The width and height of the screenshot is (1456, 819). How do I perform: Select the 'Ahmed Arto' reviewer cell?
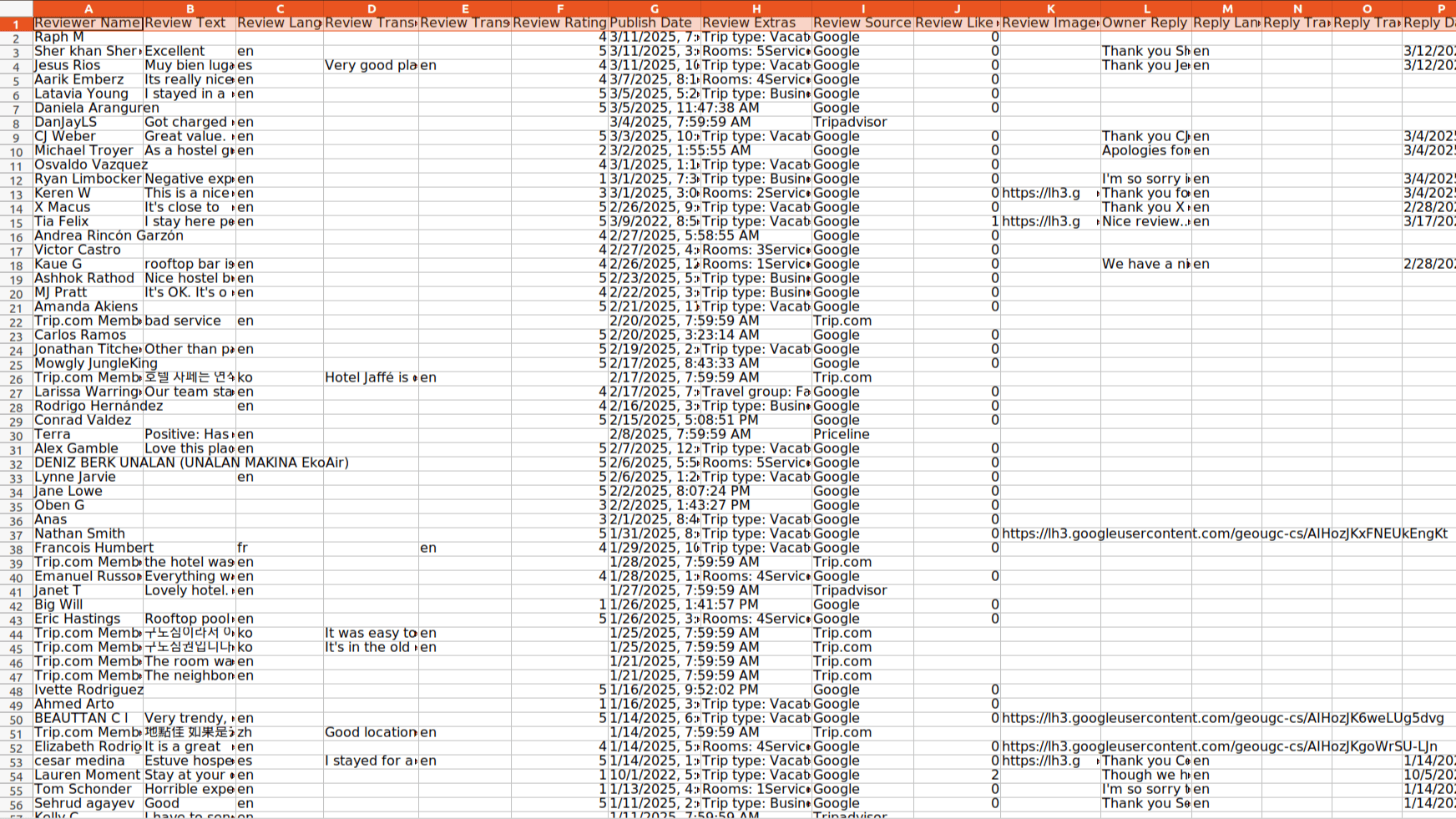tap(88, 704)
